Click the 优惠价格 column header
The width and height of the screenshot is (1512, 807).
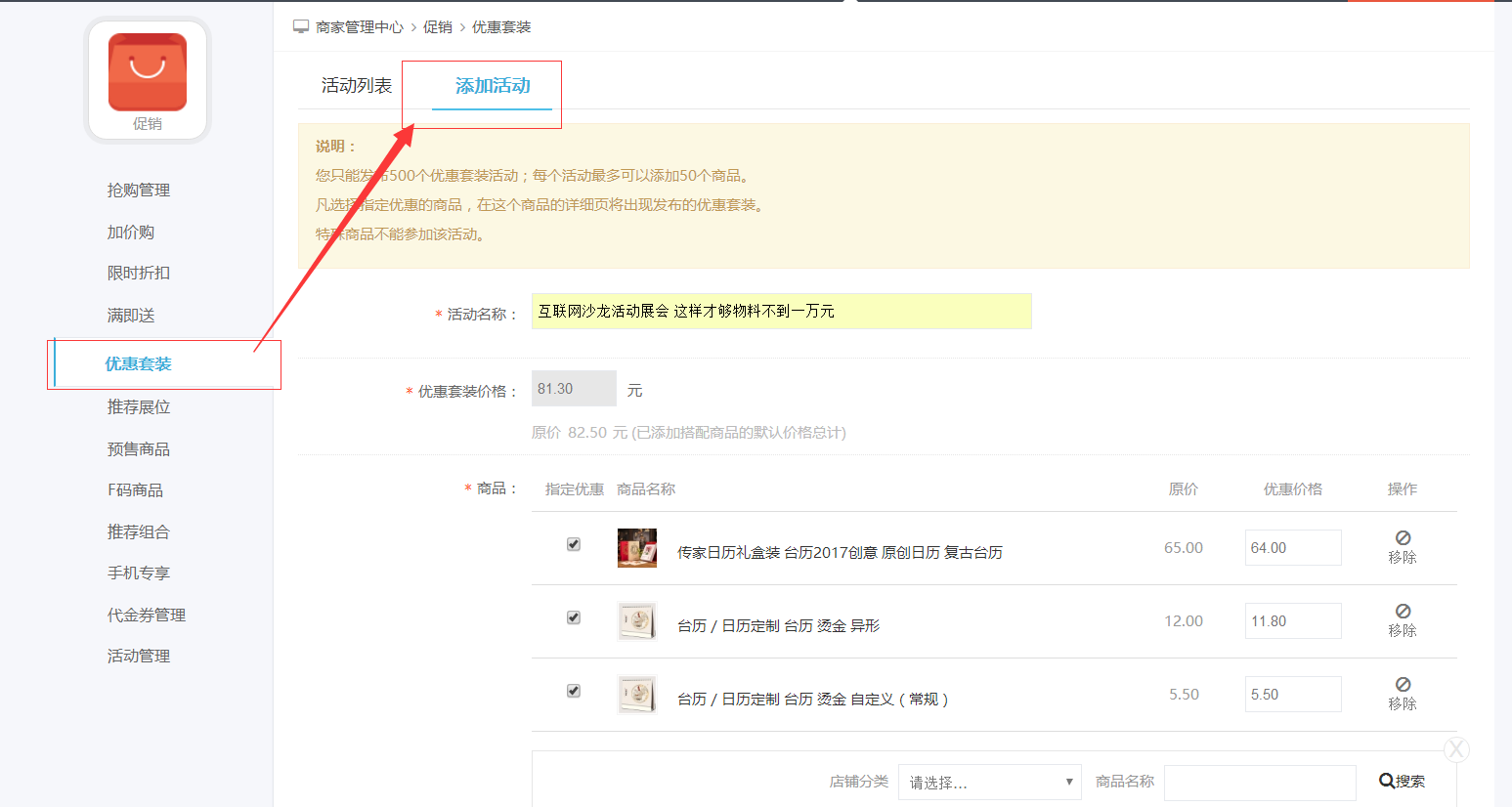(1293, 489)
